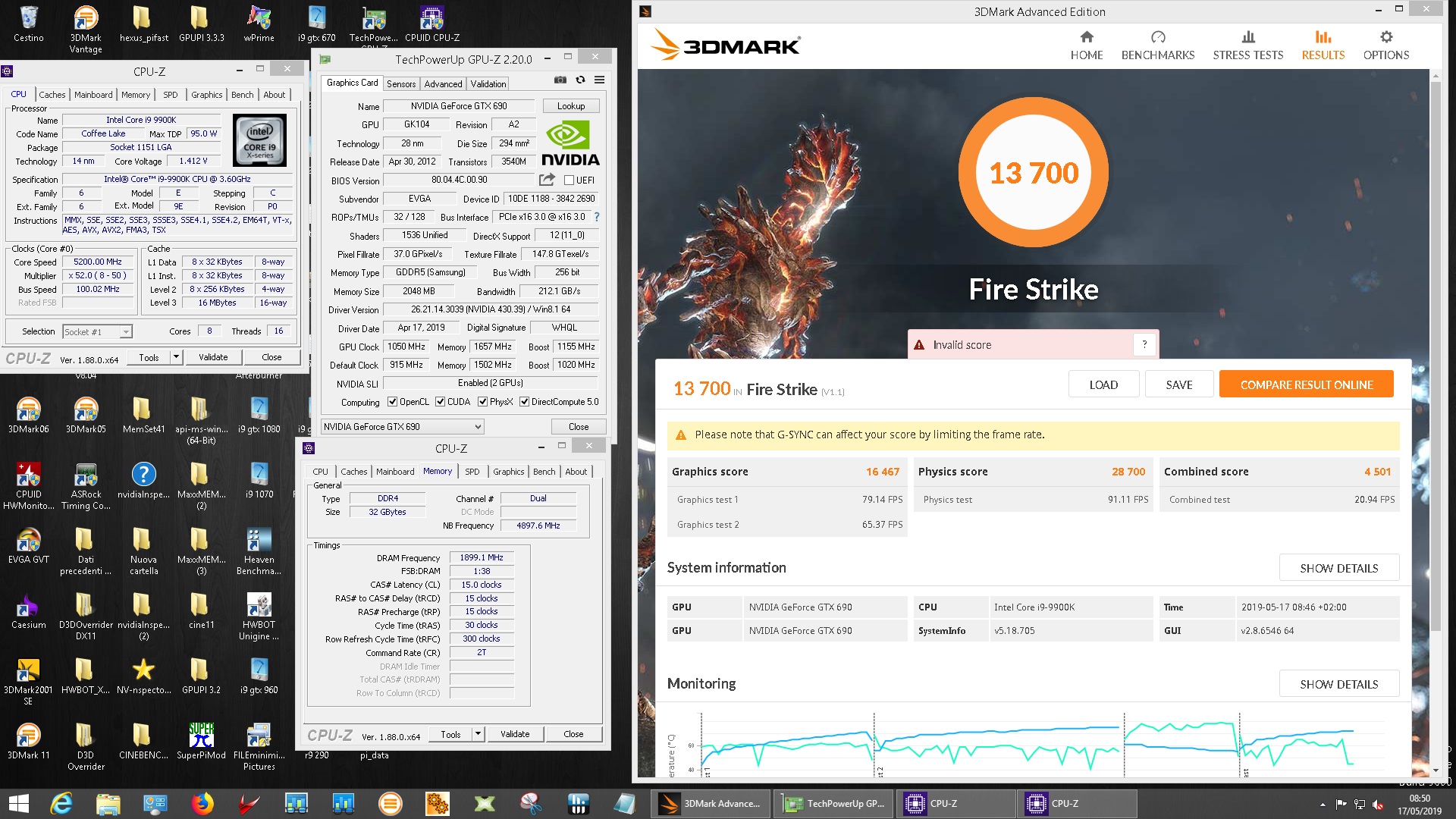Expand Tools dropdown arrow in CPU-Z CPU window
Viewport: 1456px width, 819px height.
pos(176,357)
